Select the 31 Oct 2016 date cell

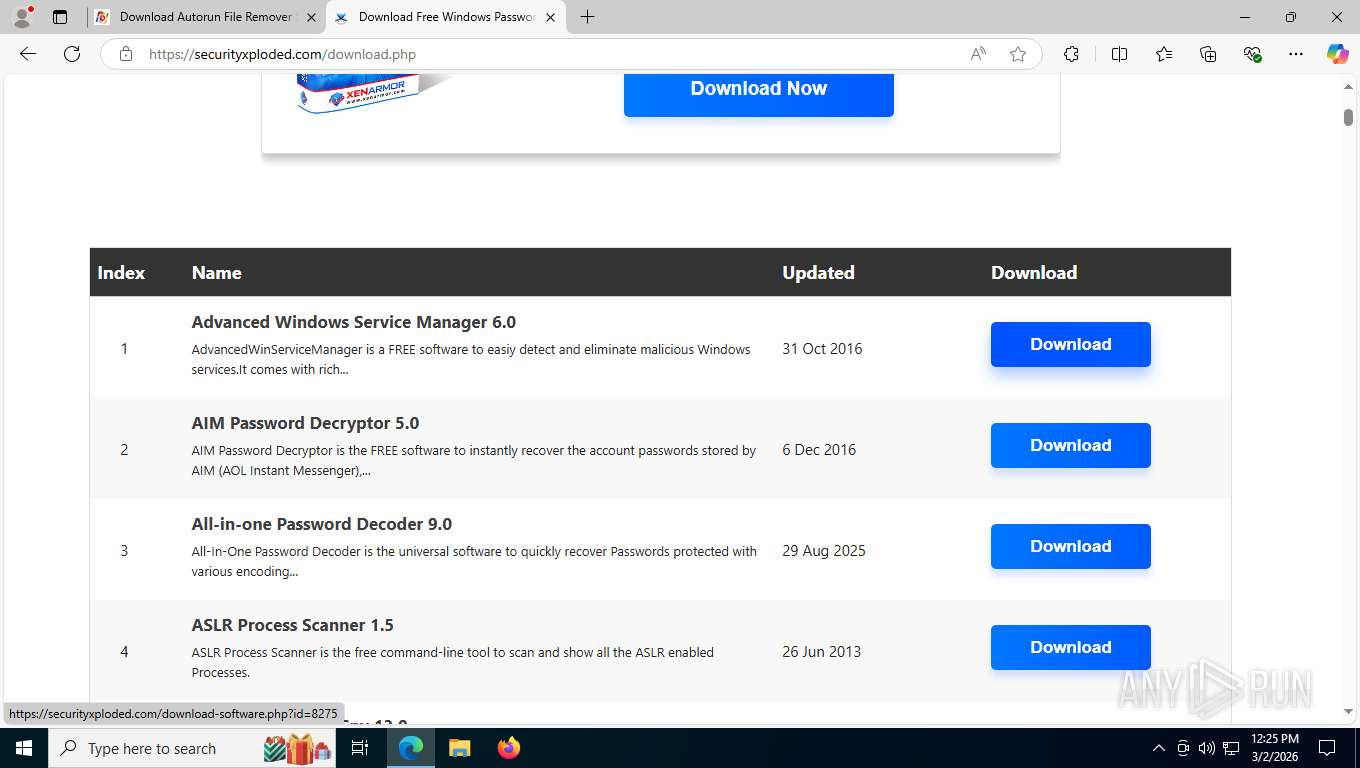tap(822, 349)
